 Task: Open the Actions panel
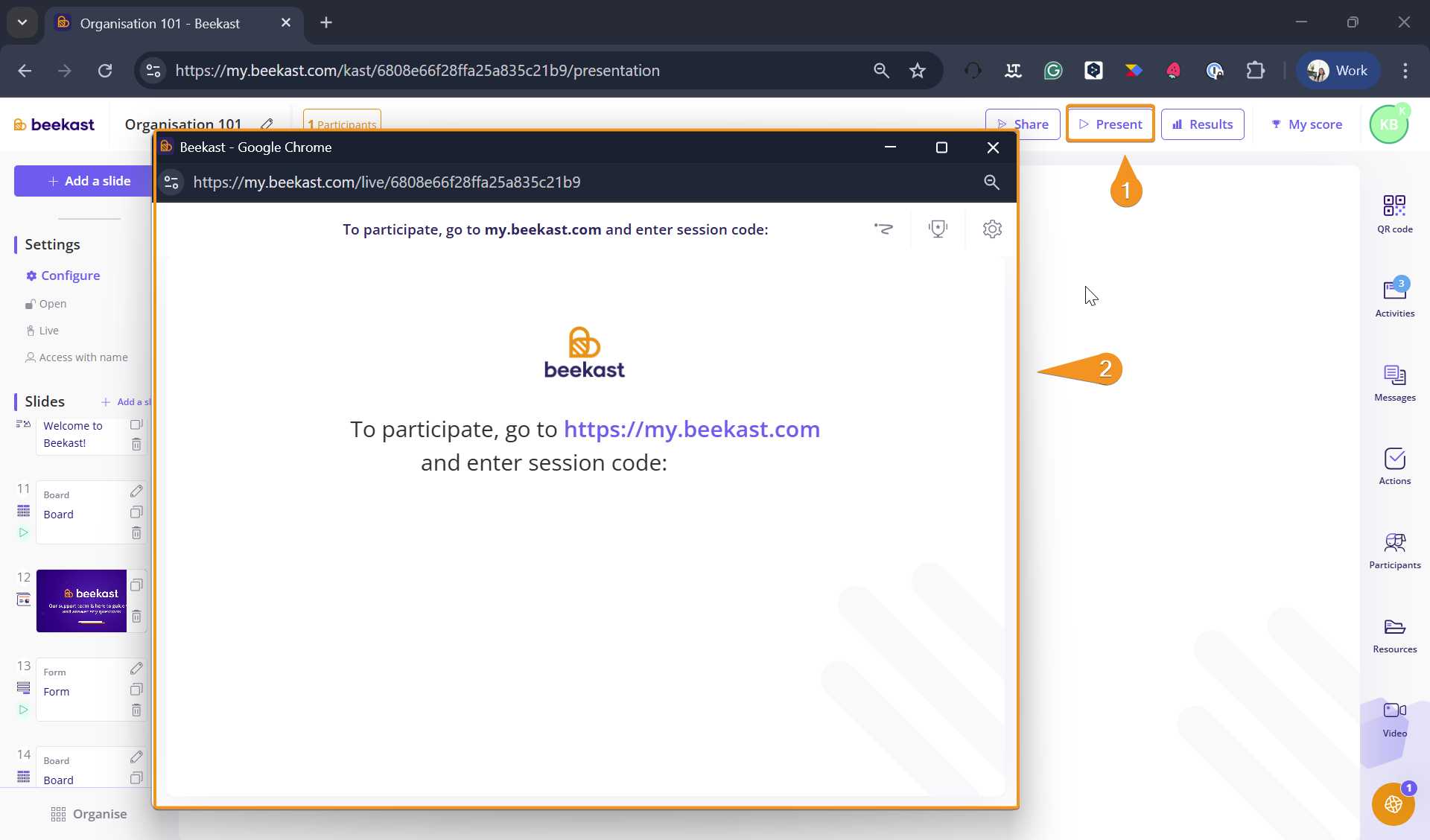pos(1394,466)
